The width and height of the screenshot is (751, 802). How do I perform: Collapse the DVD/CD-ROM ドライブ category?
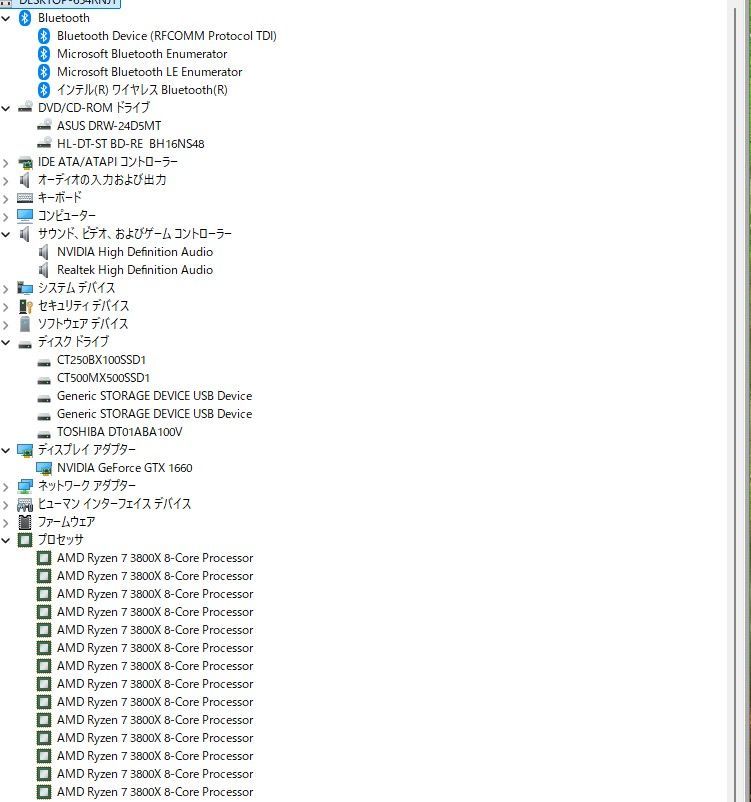coord(6,108)
